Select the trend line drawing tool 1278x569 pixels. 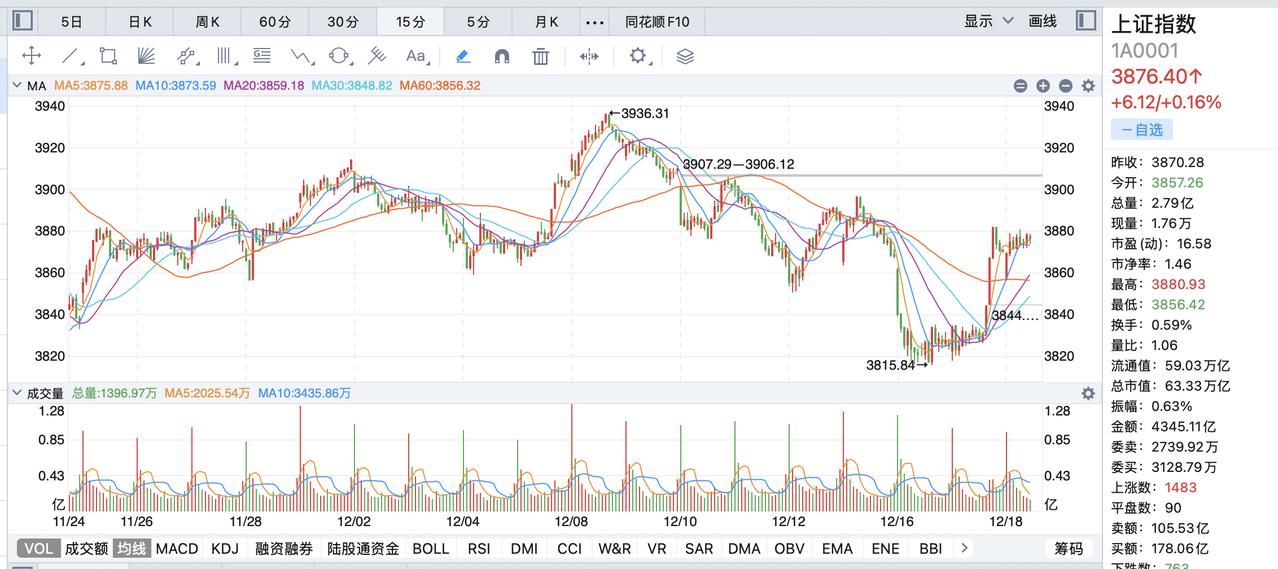70,56
